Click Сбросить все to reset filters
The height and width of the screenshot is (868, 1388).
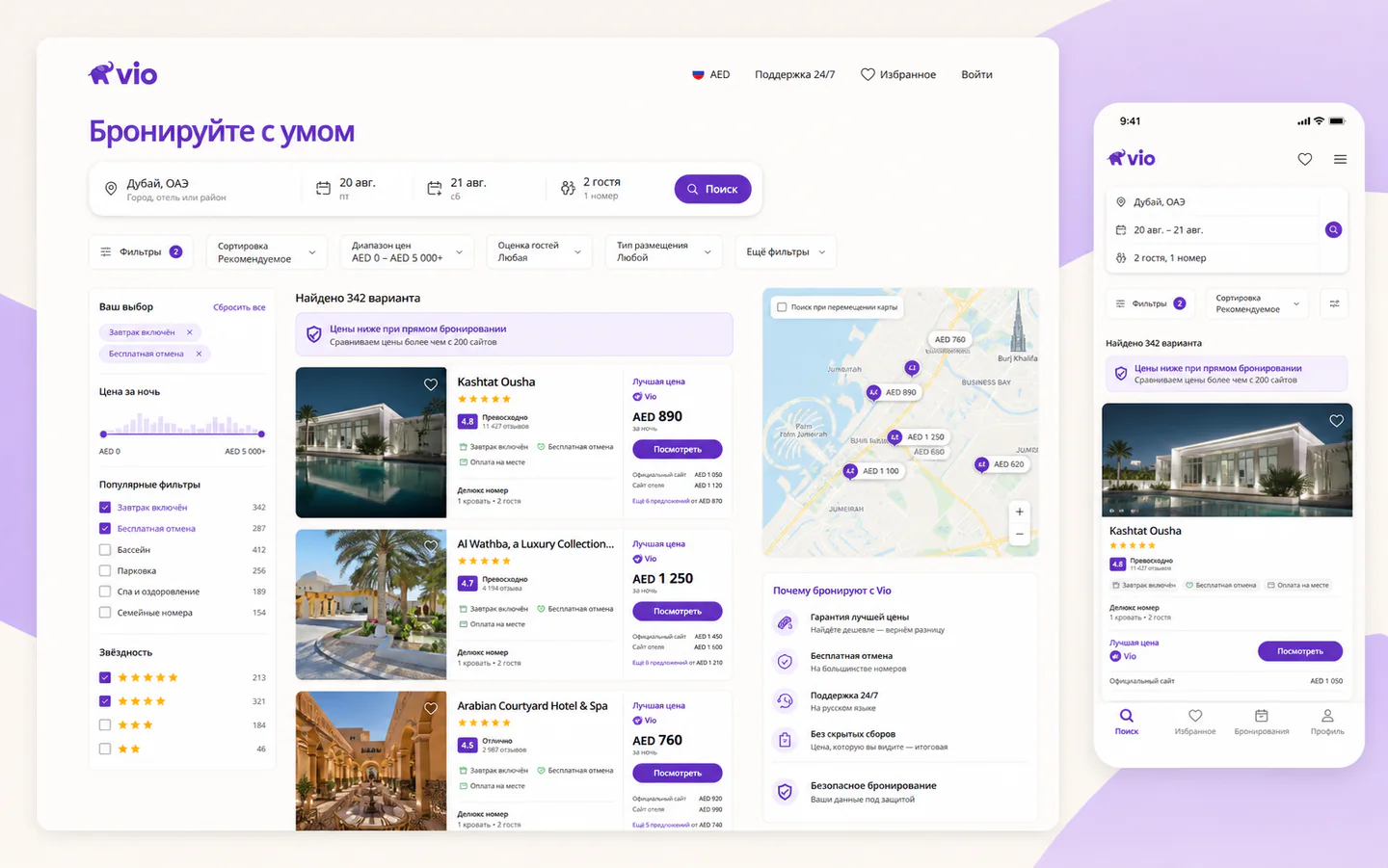coord(239,307)
